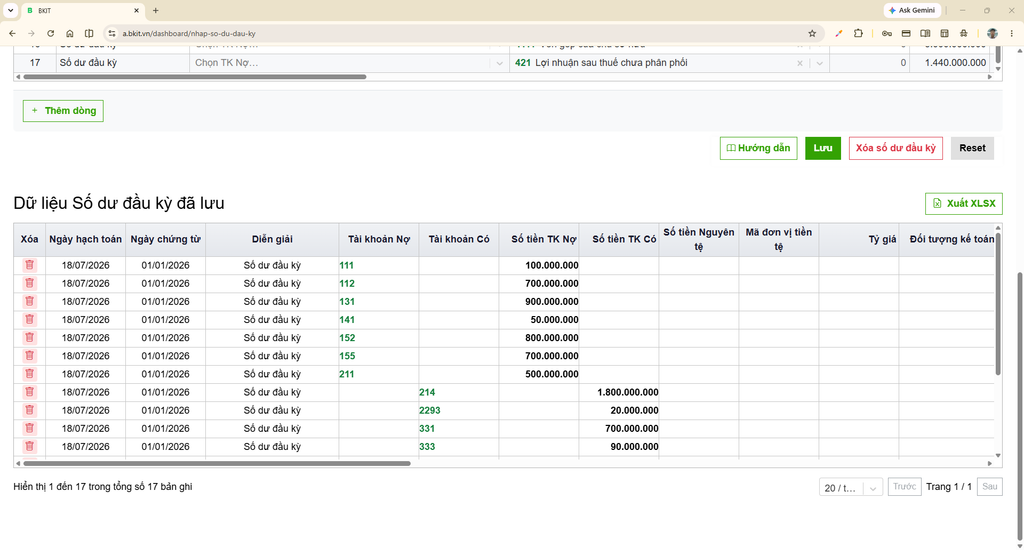Viewport: 1024px width, 550px height.
Task: Export data with Xuất XLSX
Action: tap(964, 203)
